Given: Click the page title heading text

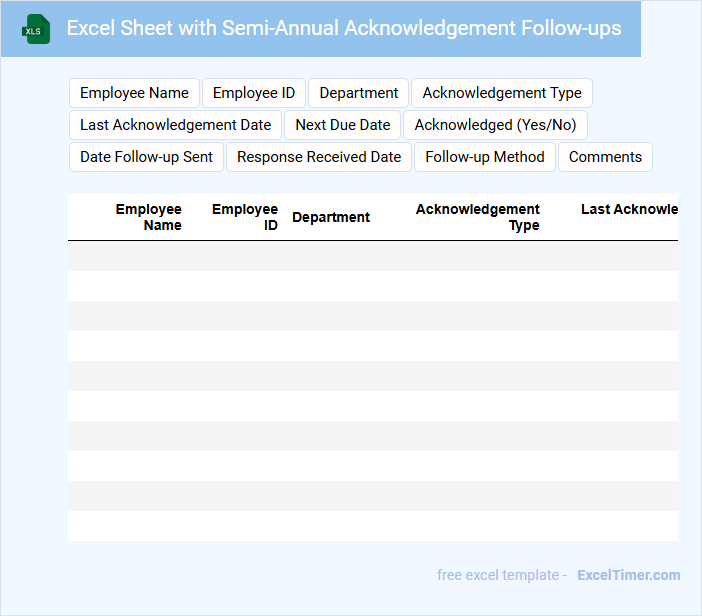Looking at the screenshot, I should coord(344,28).
